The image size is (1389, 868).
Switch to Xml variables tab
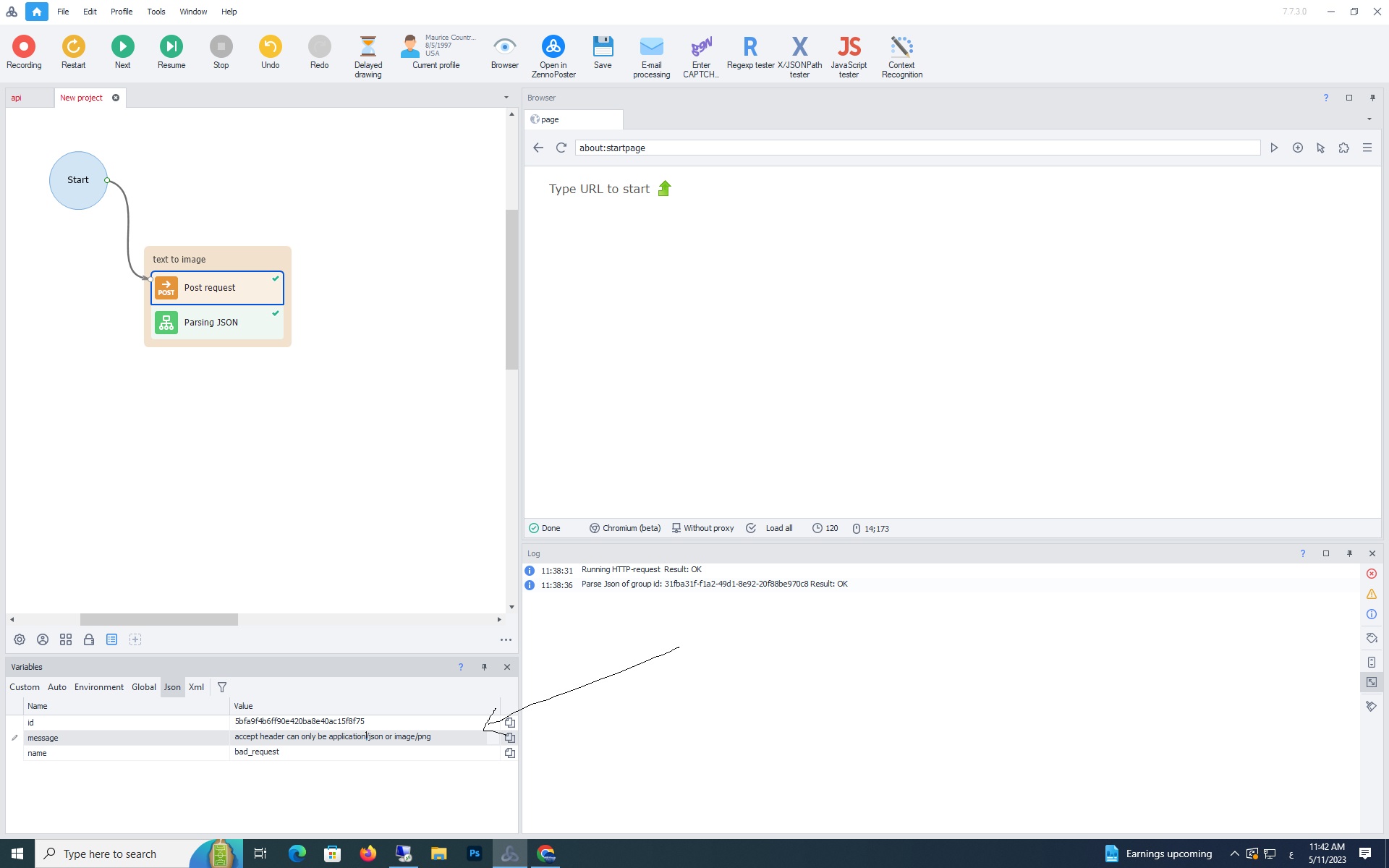[x=197, y=687]
